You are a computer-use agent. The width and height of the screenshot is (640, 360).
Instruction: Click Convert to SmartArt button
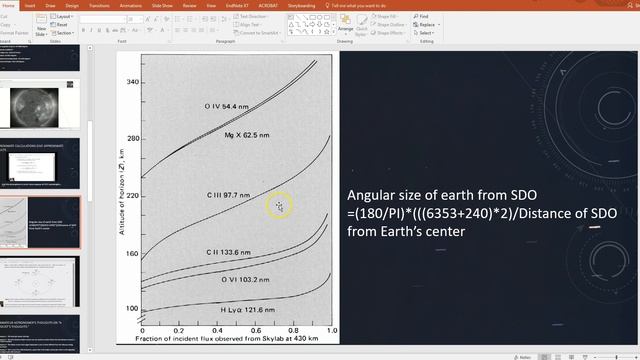point(258,33)
